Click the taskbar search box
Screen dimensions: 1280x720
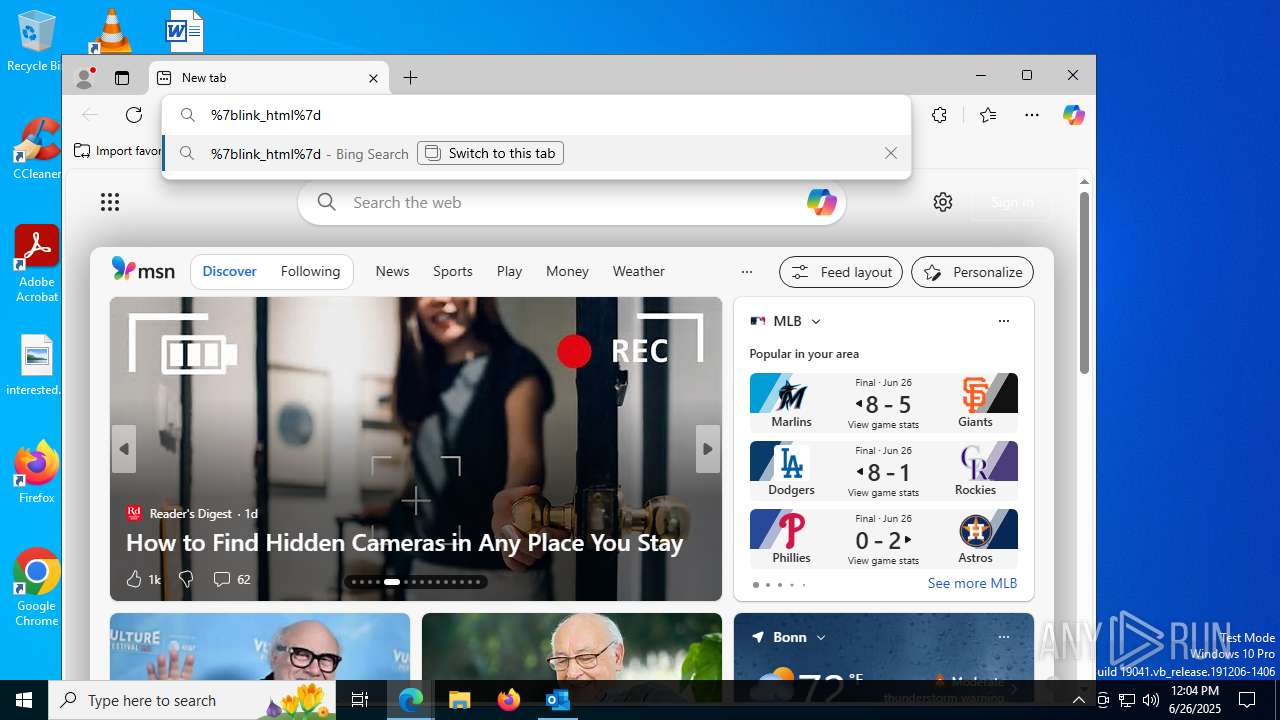tap(193, 700)
